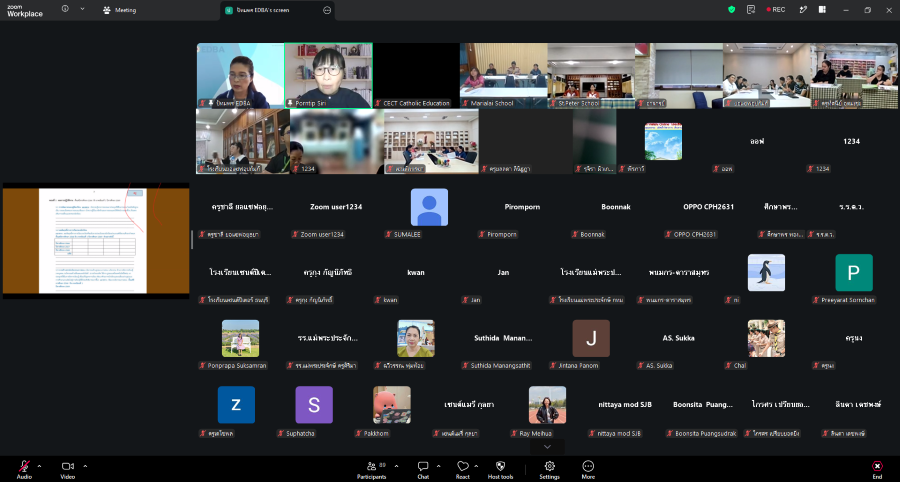900x482 pixels.
Task: Select the EDBA host video tile
Action: pyautogui.click(x=240, y=76)
